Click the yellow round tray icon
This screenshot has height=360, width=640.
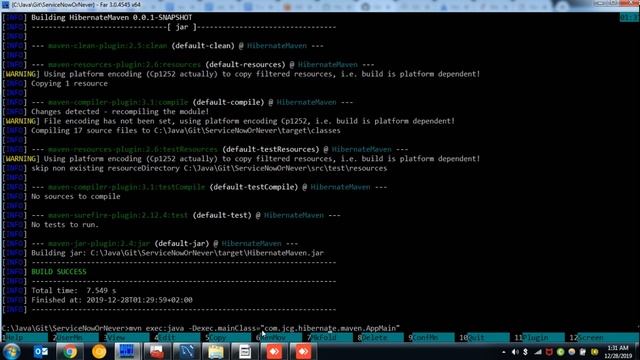(594, 352)
